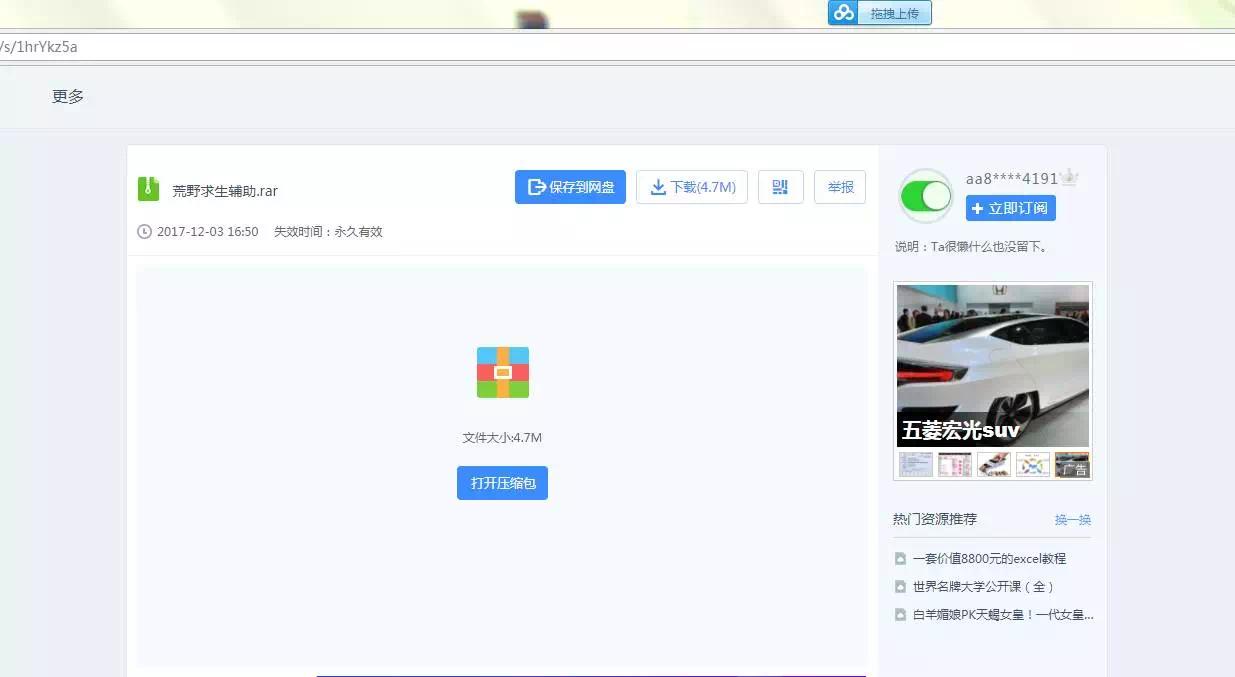Viewport: 1235px width, 677px height.
Task: Click the 打开压缩包 open archive button
Action: pos(502,483)
